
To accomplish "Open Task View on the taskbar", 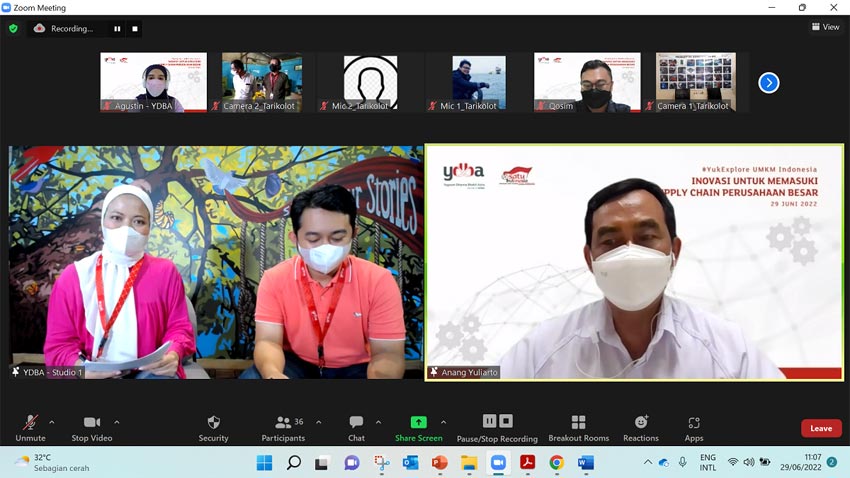I will pyautogui.click(x=322, y=463).
